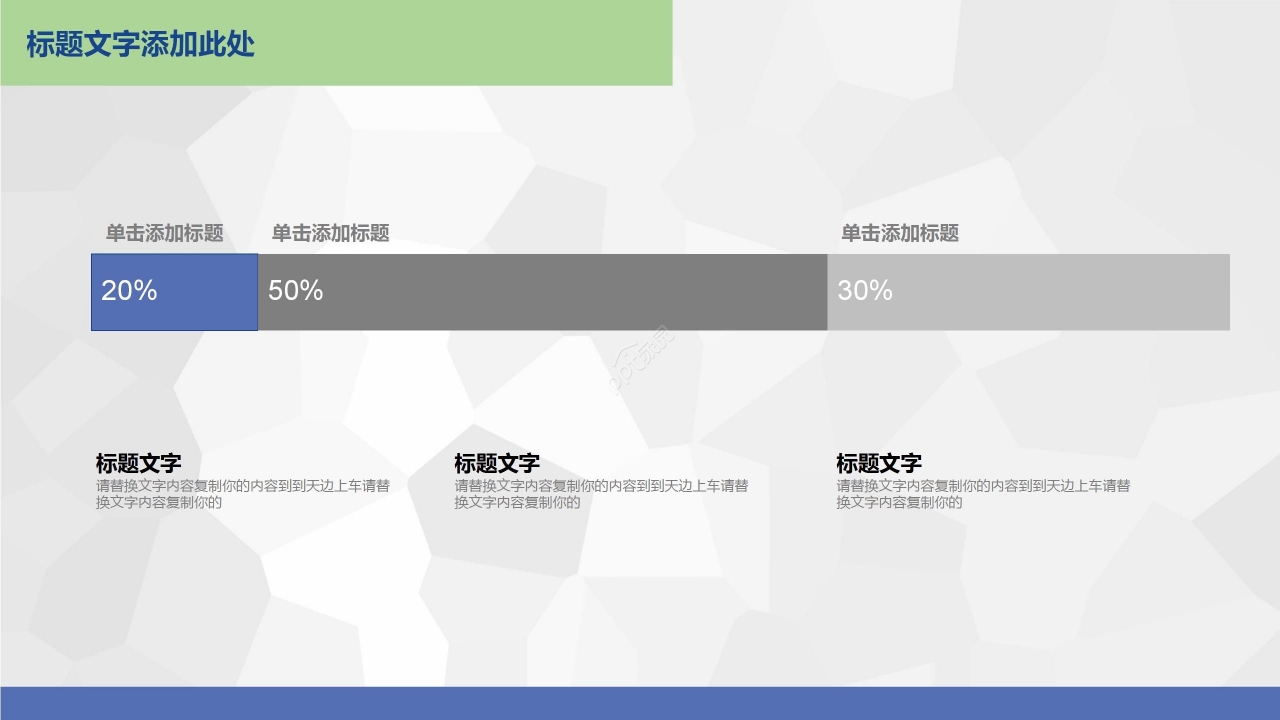This screenshot has height=720, width=1280.
Task: Select the dark gray 50% bar
Action: tap(540, 292)
